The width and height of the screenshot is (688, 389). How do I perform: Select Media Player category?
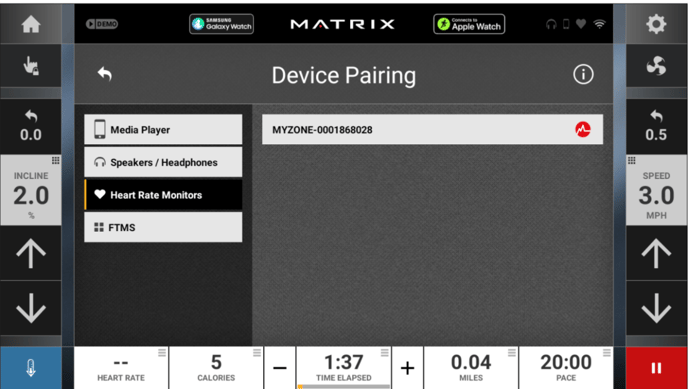[x=163, y=129]
